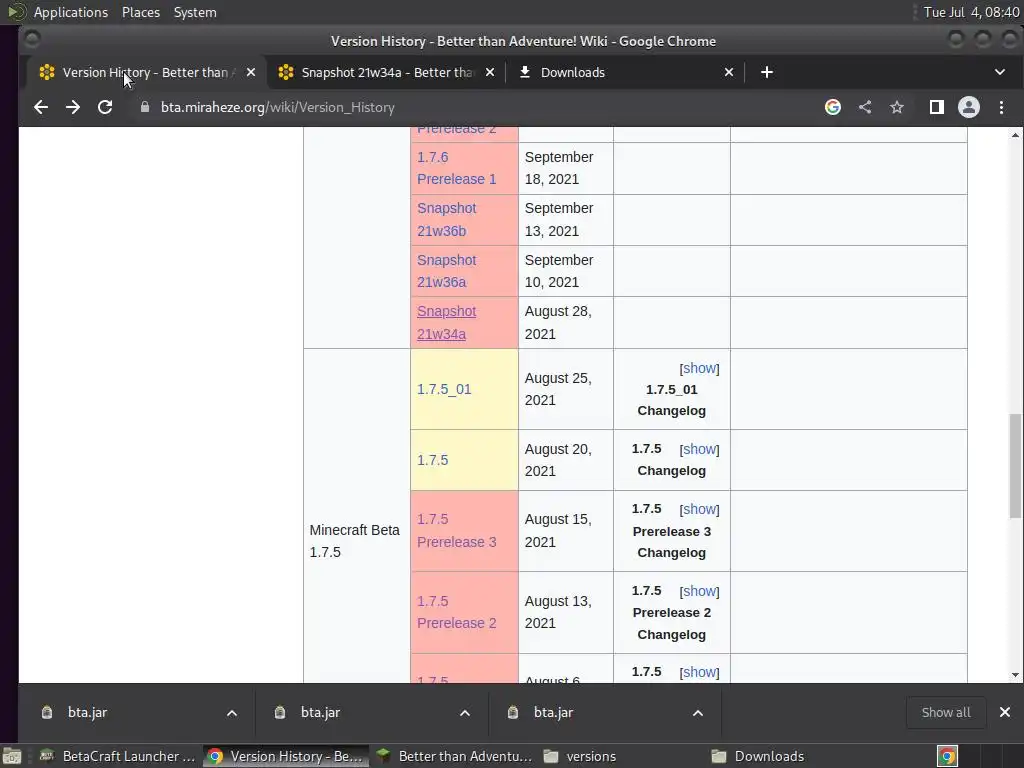Switch to Snapshot 21w34a tab
Image resolution: width=1024 pixels, height=768 pixels.
(x=385, y=72)
